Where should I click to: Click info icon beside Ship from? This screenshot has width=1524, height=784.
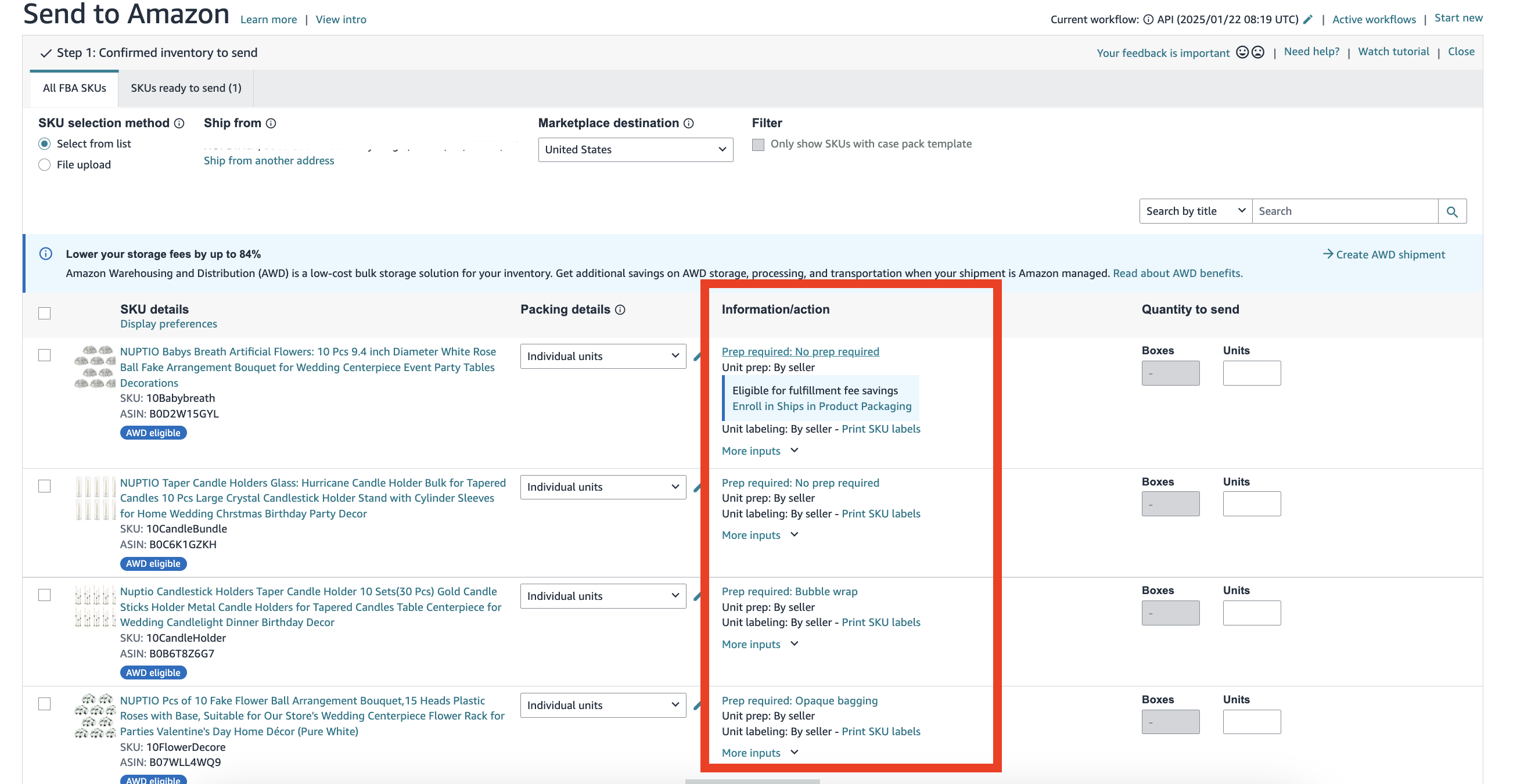(271, 123)
